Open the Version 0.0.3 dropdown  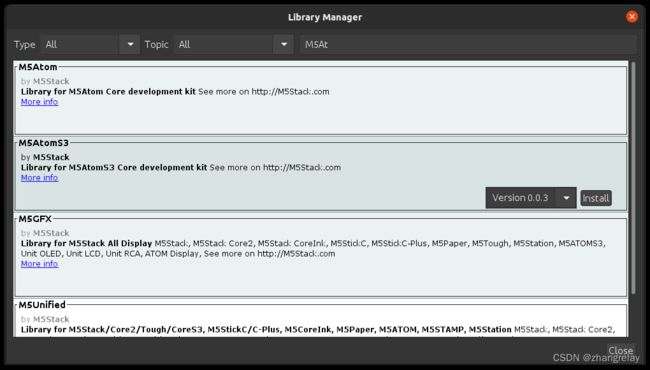click(531, 198)
